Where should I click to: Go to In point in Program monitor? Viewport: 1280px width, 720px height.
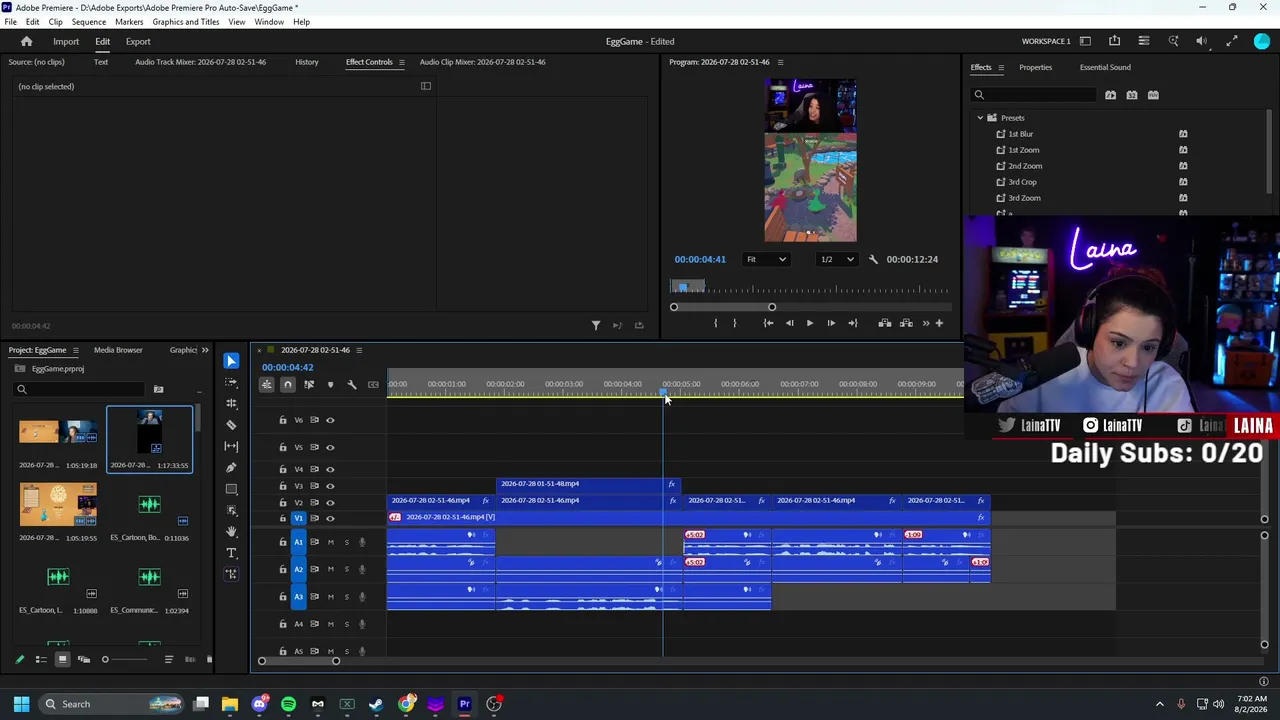[x=768, y=323]
